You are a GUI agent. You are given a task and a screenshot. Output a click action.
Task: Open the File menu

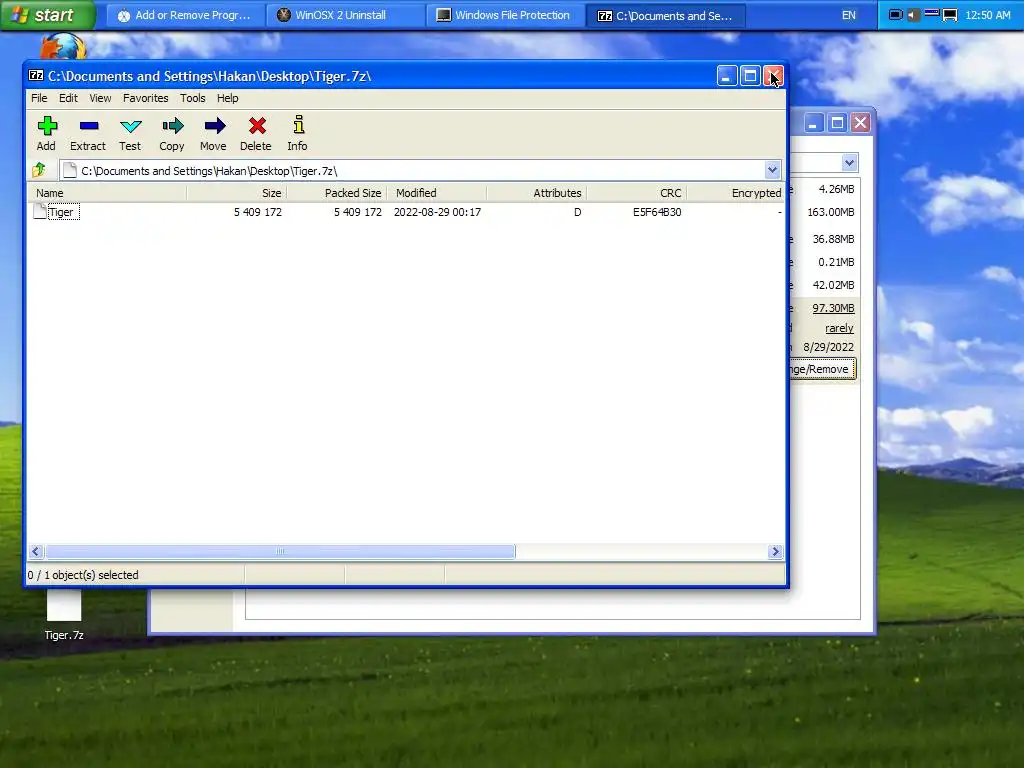pos(39,98)
